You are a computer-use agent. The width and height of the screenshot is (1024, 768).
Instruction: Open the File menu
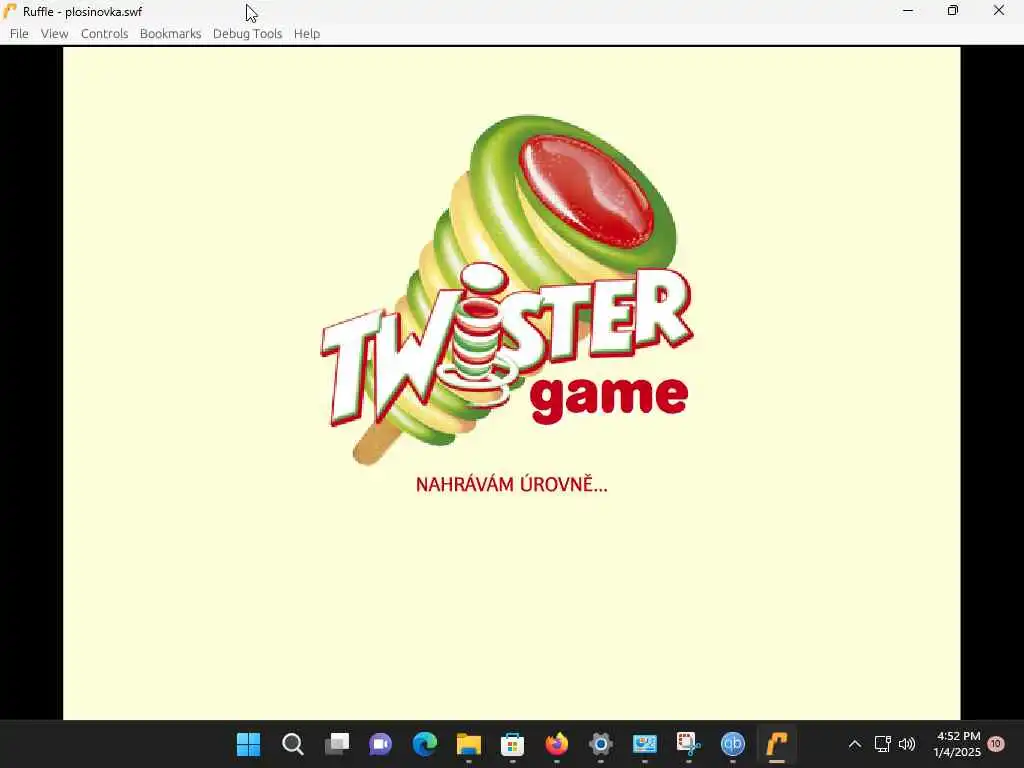[19, 33]
